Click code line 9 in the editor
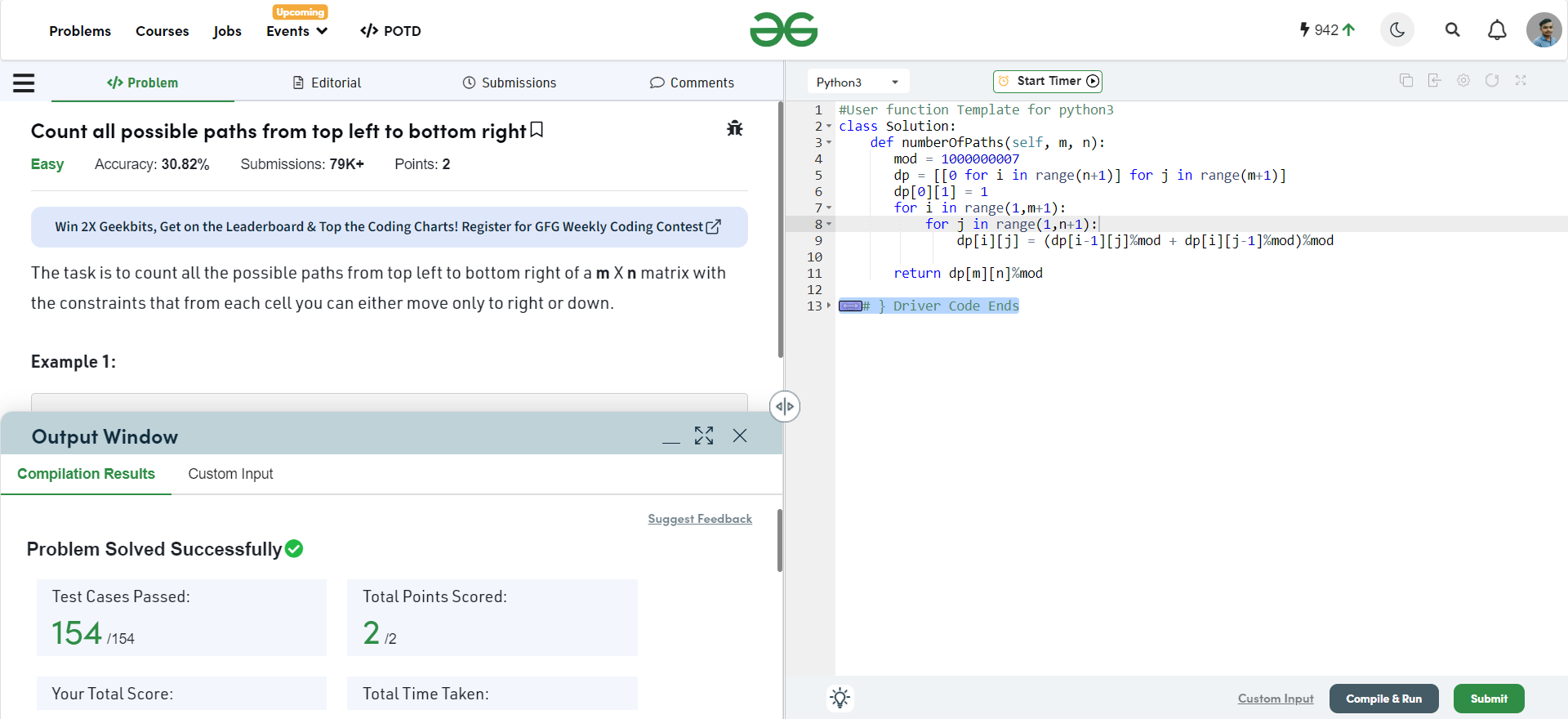This screenshot has height=719, width=1568. [x=1145, y=241]
